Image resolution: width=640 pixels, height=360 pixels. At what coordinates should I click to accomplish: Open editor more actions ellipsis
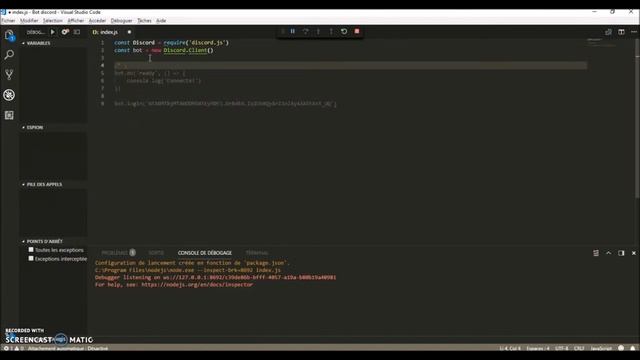[x=634, y=32]
